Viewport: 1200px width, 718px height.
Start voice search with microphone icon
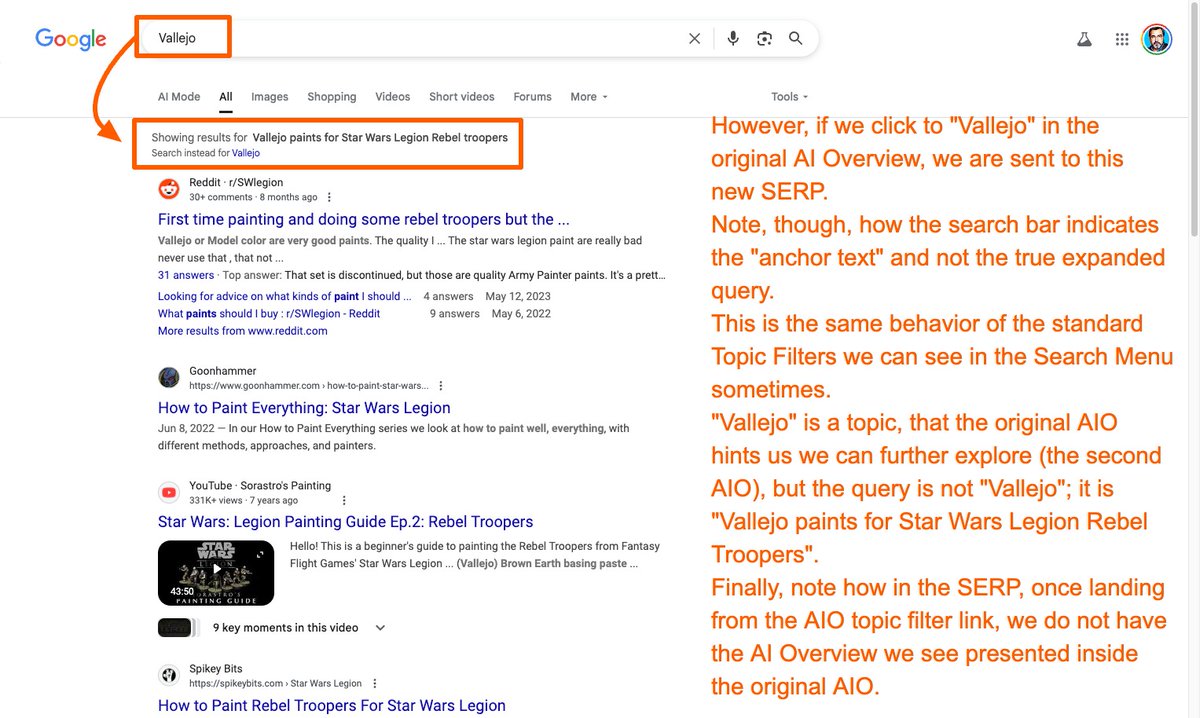click(x=733, y=38)
